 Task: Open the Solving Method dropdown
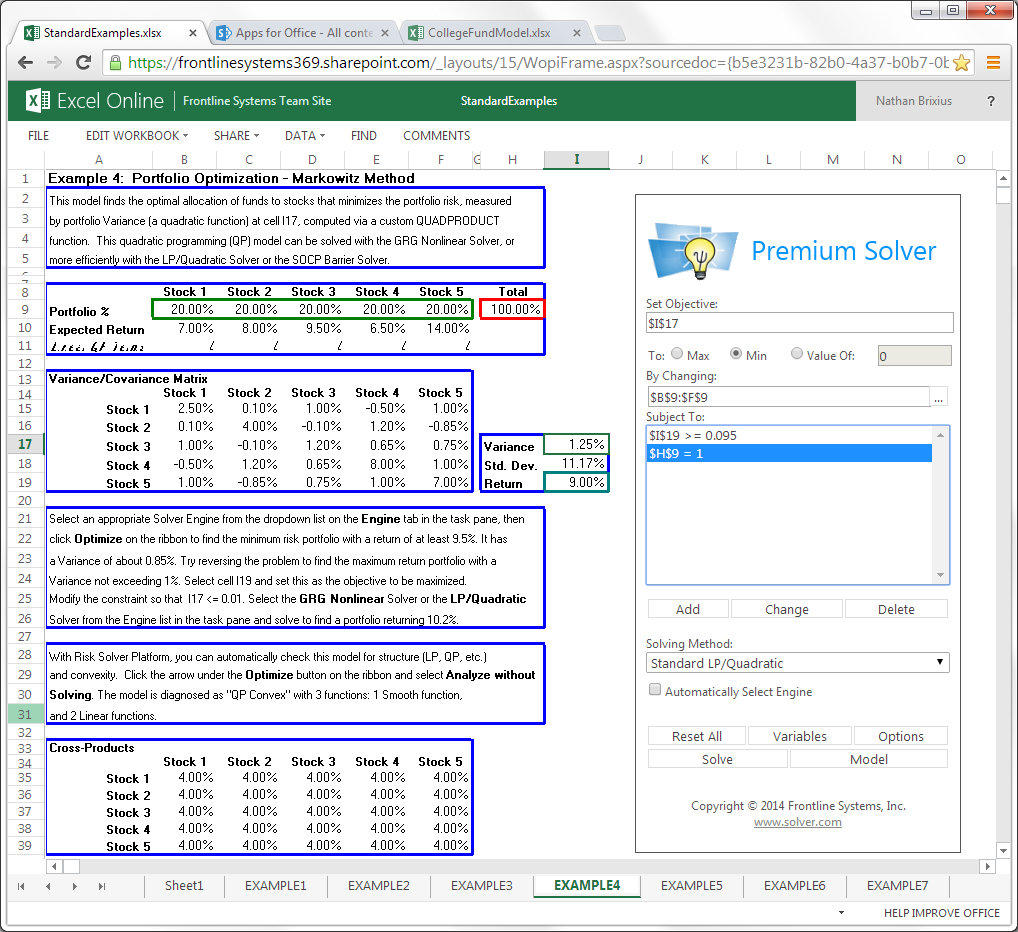pos(938,662)
